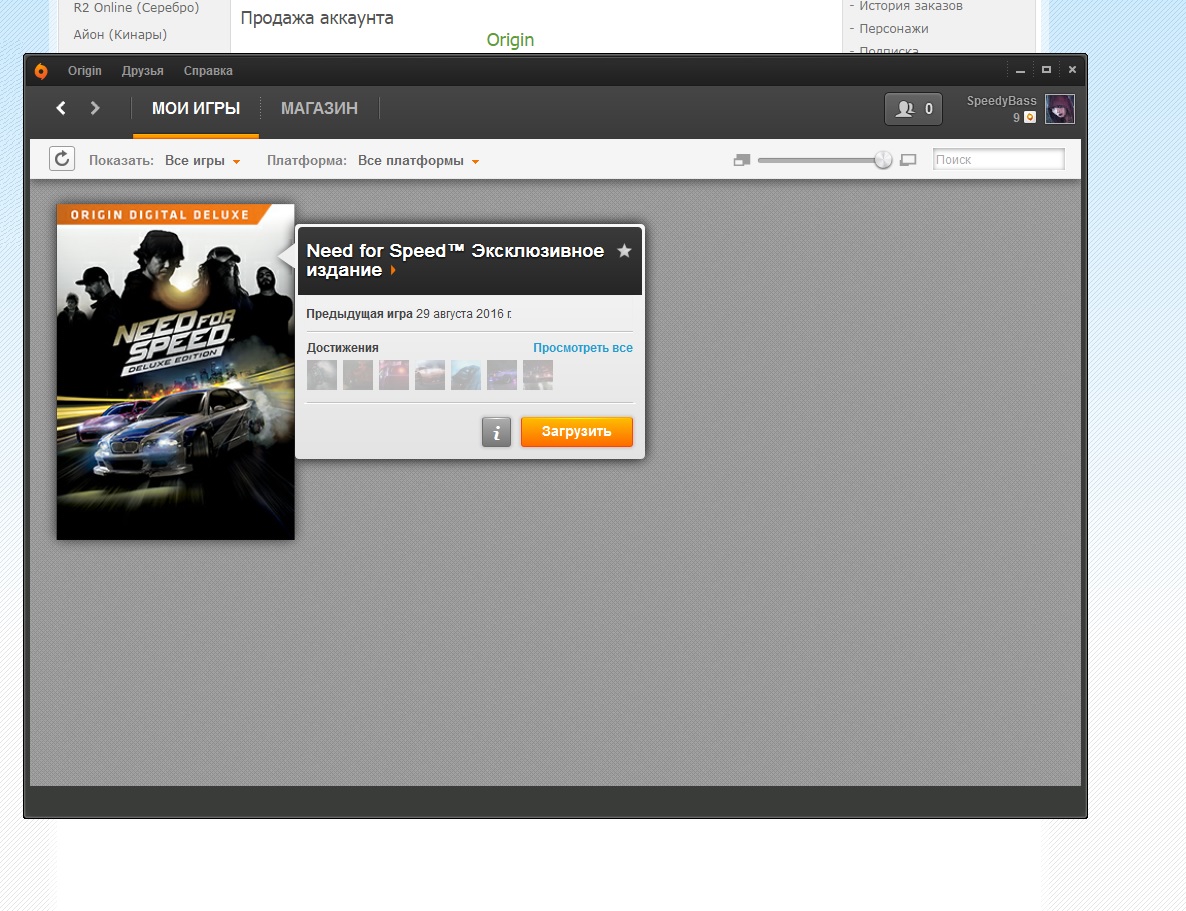Switch to the МАГАЗИН tab

(319, 108)
